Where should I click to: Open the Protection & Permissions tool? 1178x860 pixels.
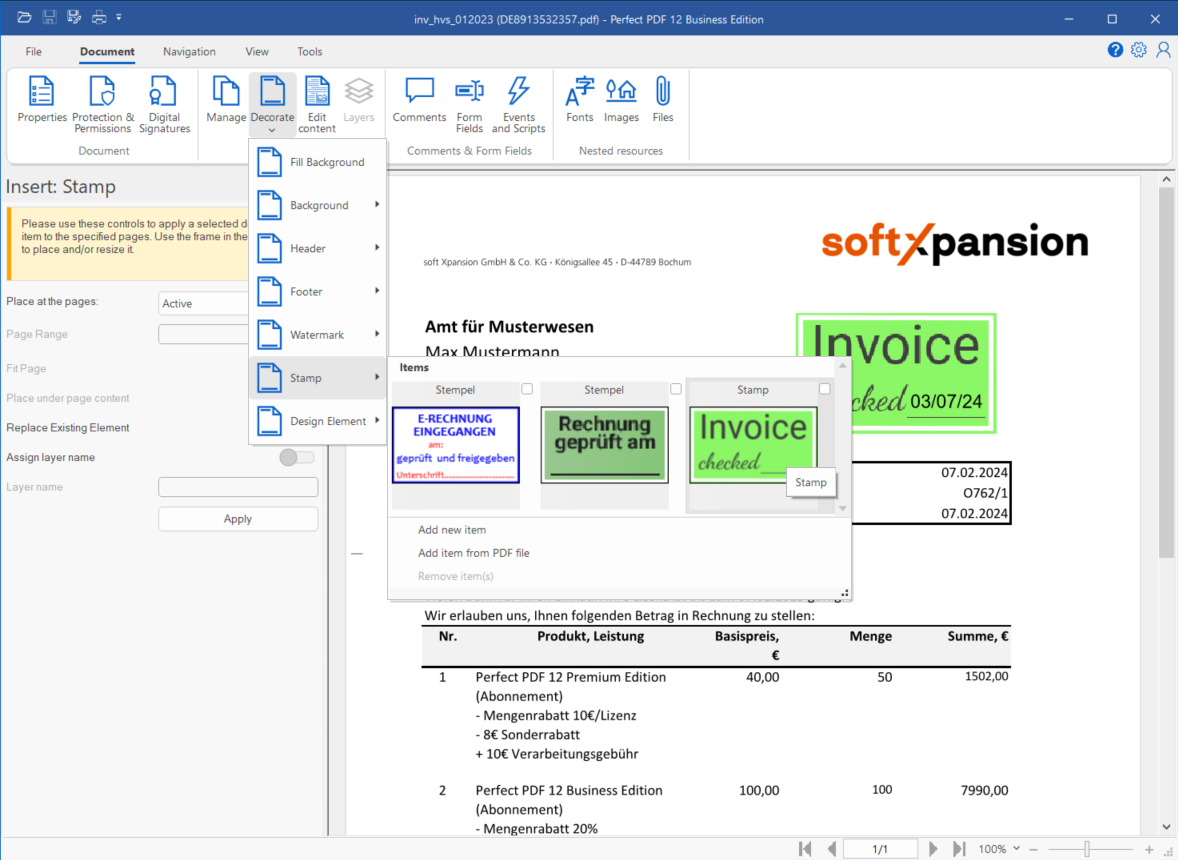coord(102,104)
